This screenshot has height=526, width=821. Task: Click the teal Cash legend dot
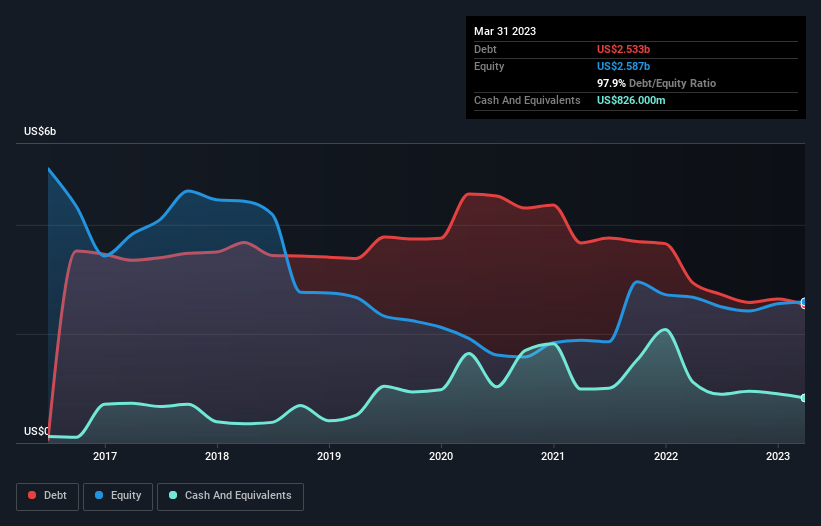pos(173,495)
